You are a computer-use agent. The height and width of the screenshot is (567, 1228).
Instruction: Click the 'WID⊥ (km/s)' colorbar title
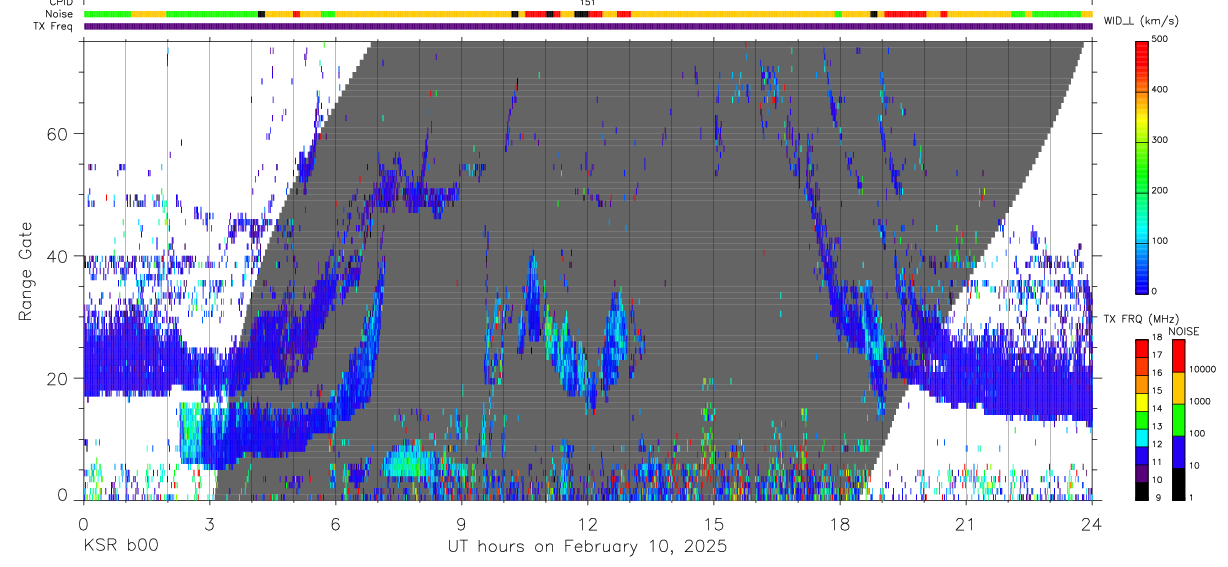1141,20
